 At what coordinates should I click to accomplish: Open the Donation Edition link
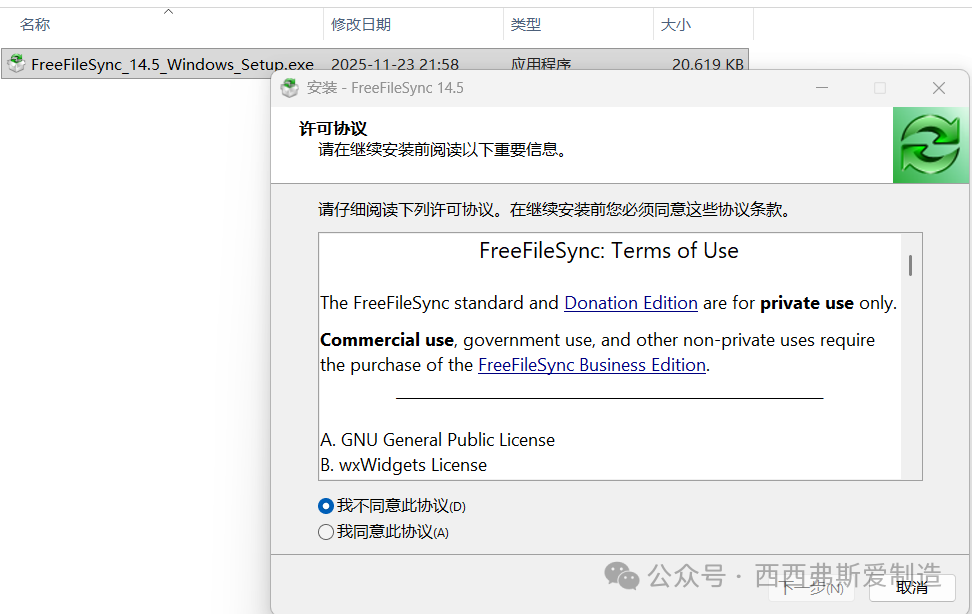tap(630, 303)
